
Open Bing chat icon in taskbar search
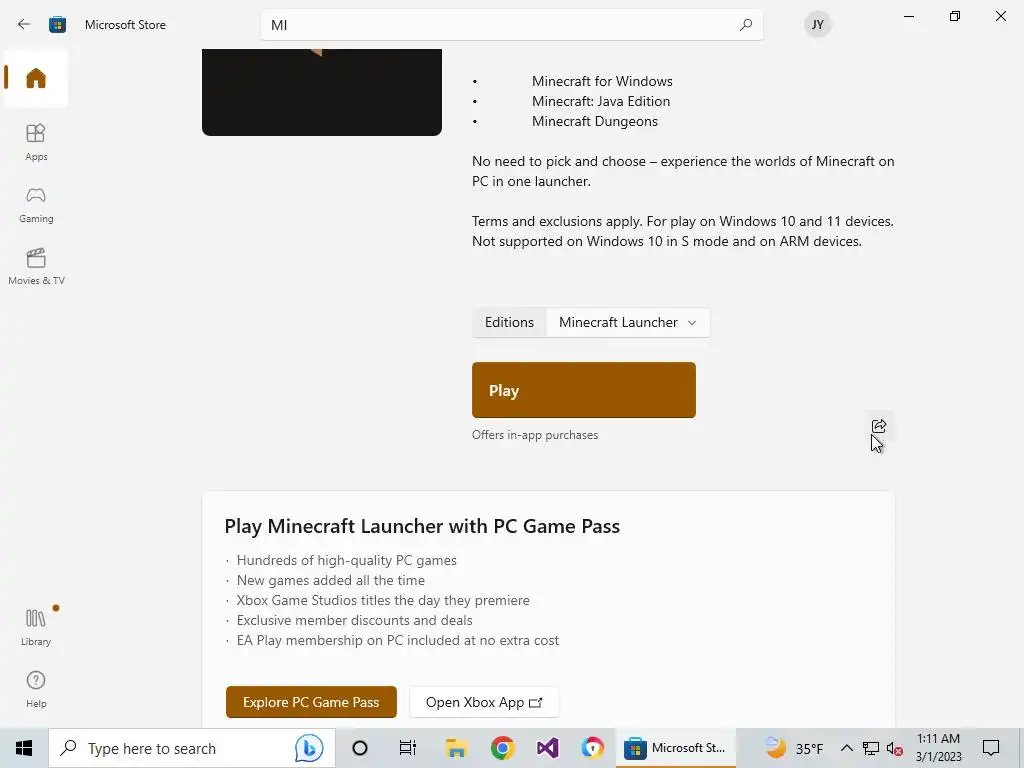click(x=309, y=748)
